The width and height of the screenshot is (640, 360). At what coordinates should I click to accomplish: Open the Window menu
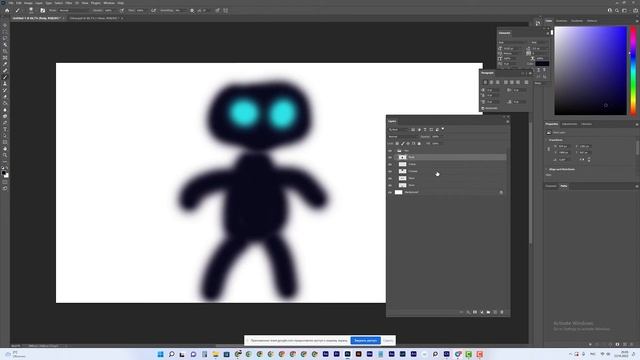pyautogui.click(x=109, y=3)
